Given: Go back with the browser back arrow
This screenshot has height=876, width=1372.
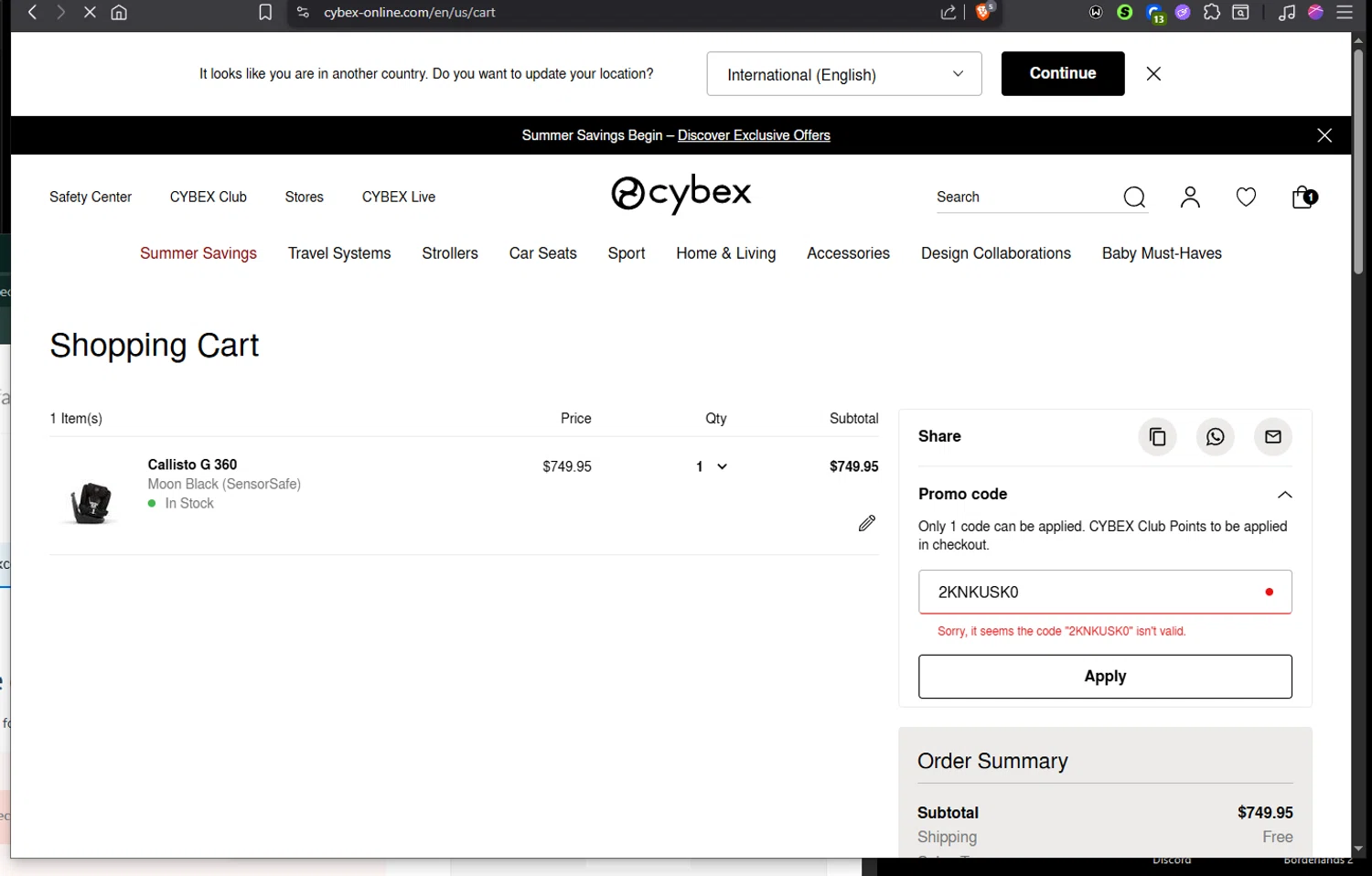Looking at the screenshot, I should coord(33,13).
